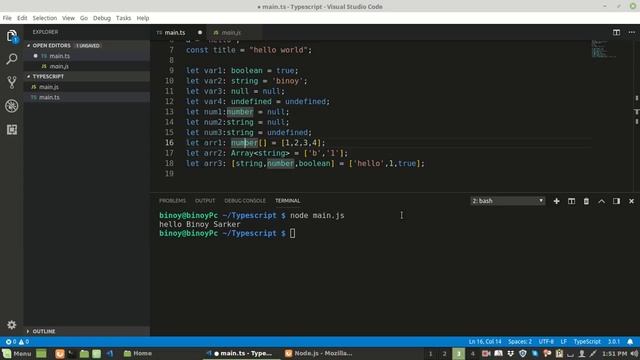Viewport: 640px width, 360px height.
Task: Change indentation Spaces: 2 setting
Action: [520, 342]
